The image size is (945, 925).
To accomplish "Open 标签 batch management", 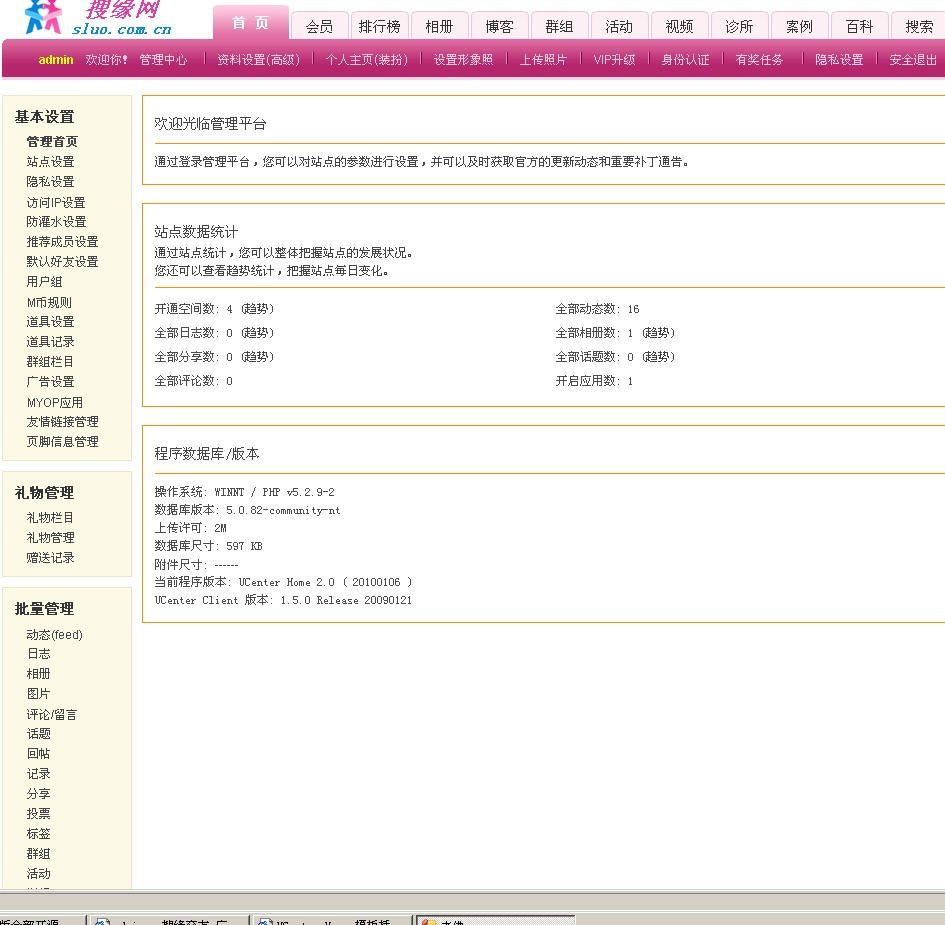I will point(39,834).
